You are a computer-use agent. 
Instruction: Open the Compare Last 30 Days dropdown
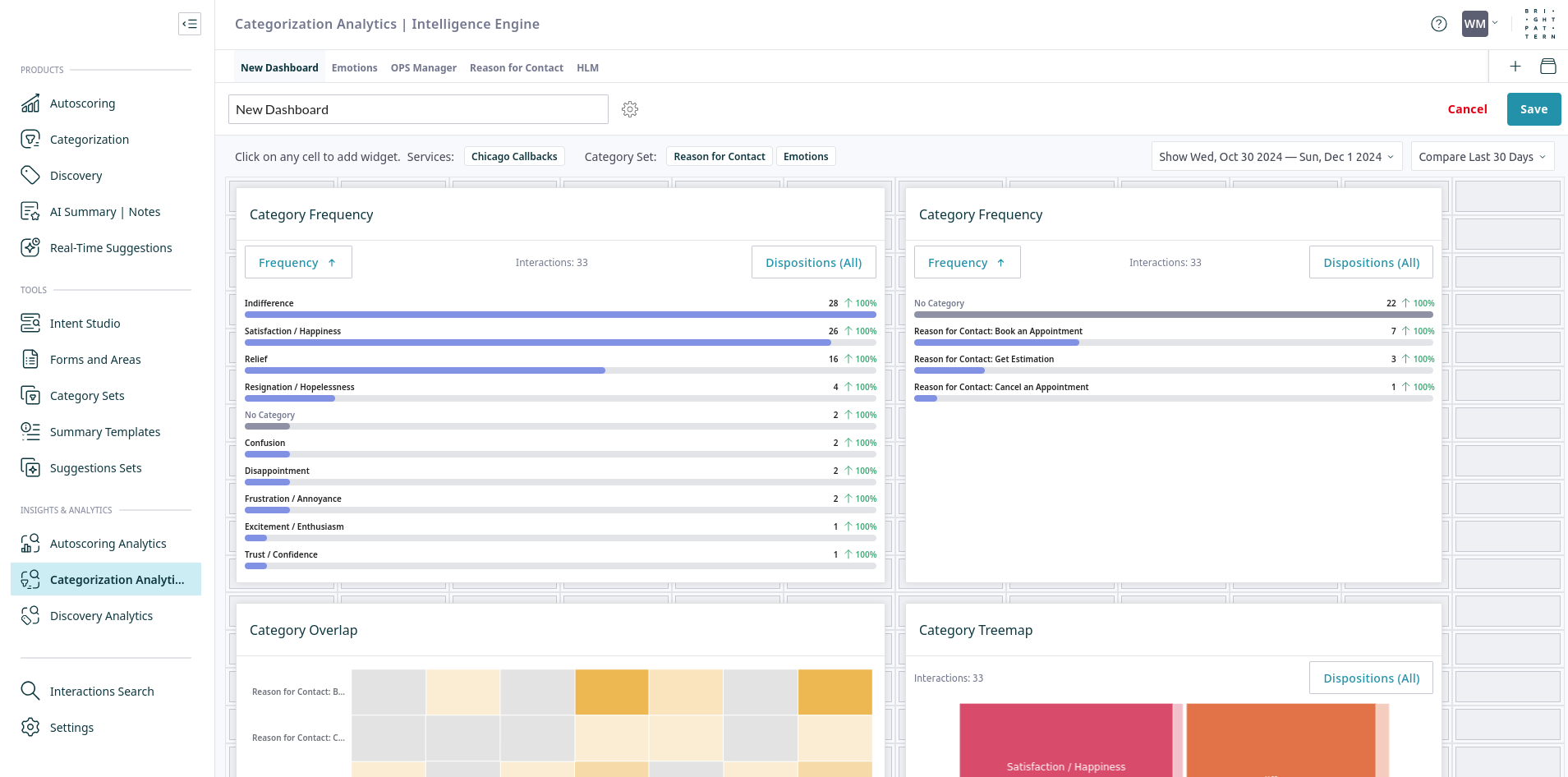click(1482, 157)
